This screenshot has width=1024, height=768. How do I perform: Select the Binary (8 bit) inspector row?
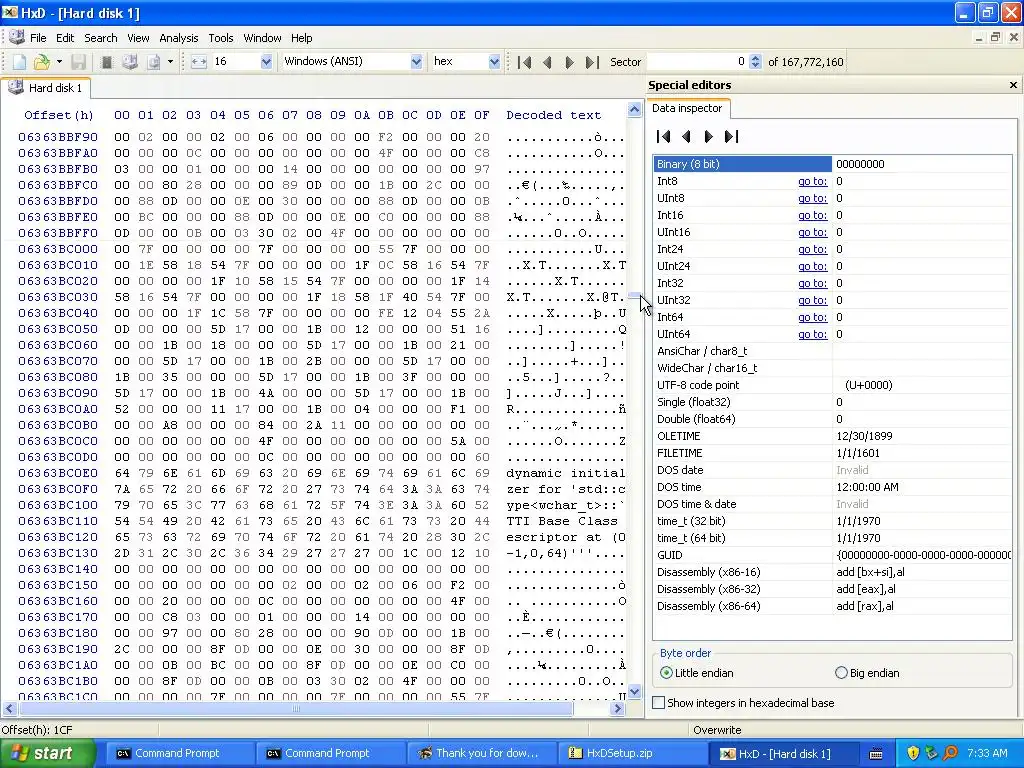click(x=832, y=164)
